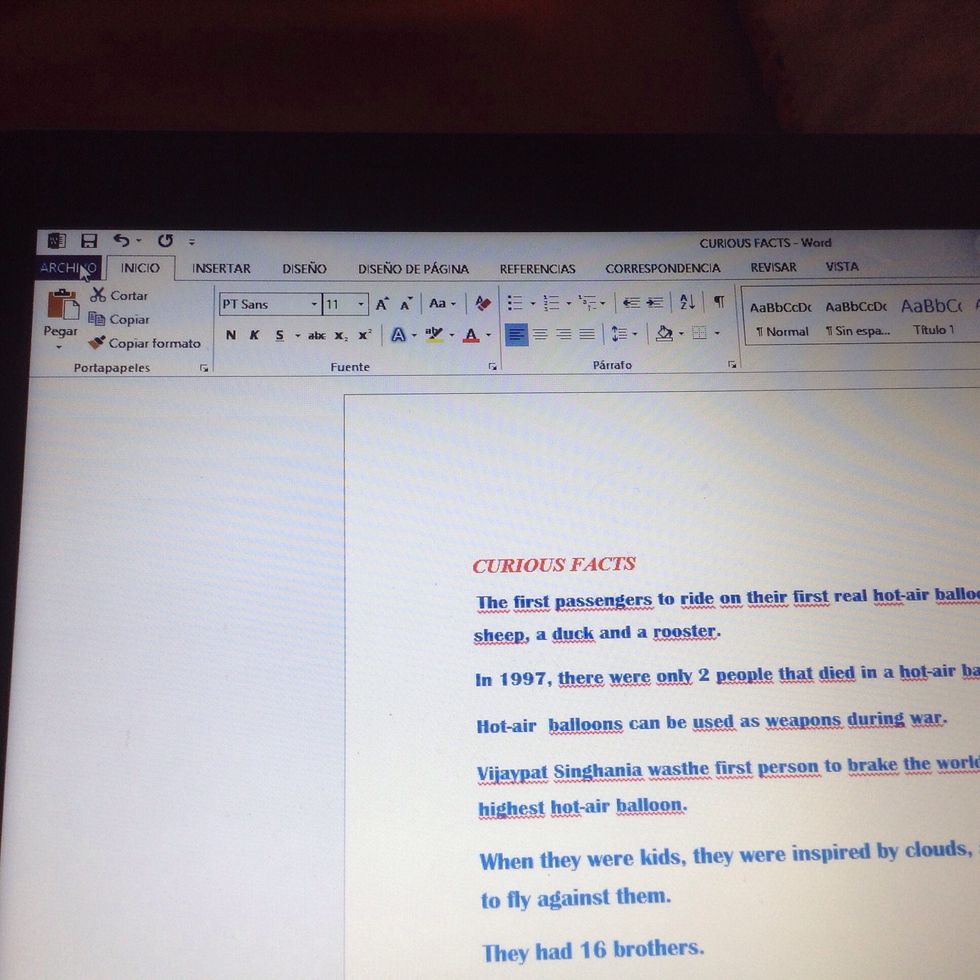
Task: Sort text with the A-Z sort icon
Action: [x=687, y=302]
